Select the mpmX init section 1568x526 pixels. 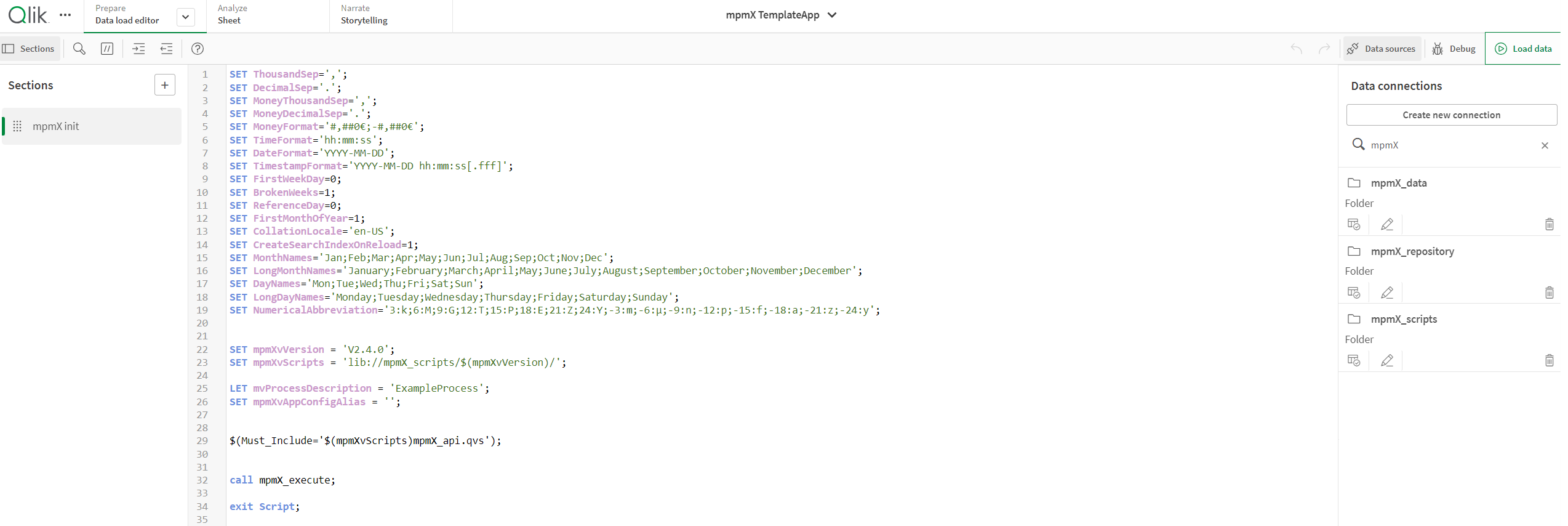click(x=92, y=126)
